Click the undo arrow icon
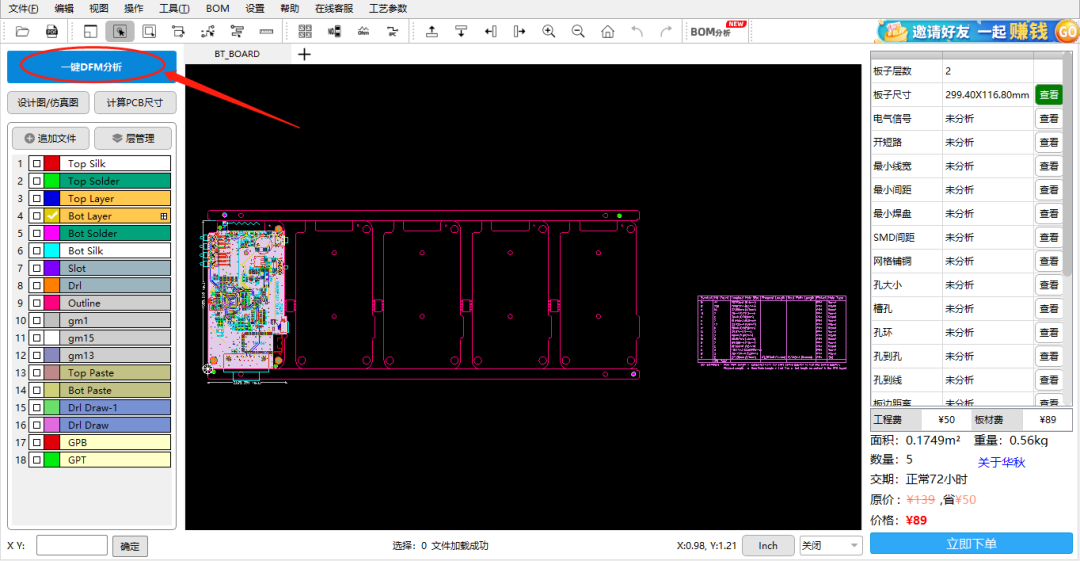Viewport: 1080px width, 561px height. (x=637, y=32)
